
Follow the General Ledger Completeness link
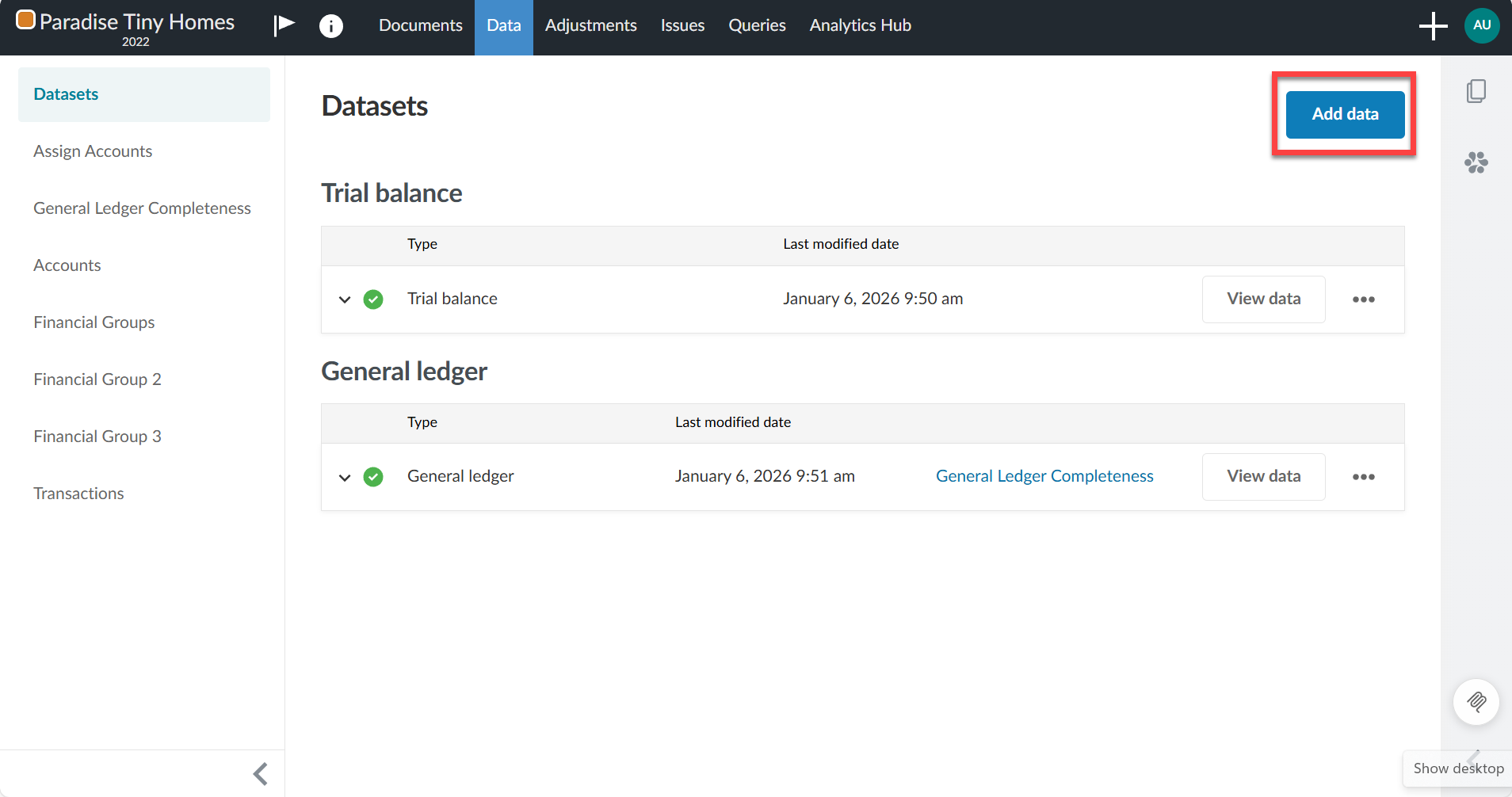[1044, 476]
